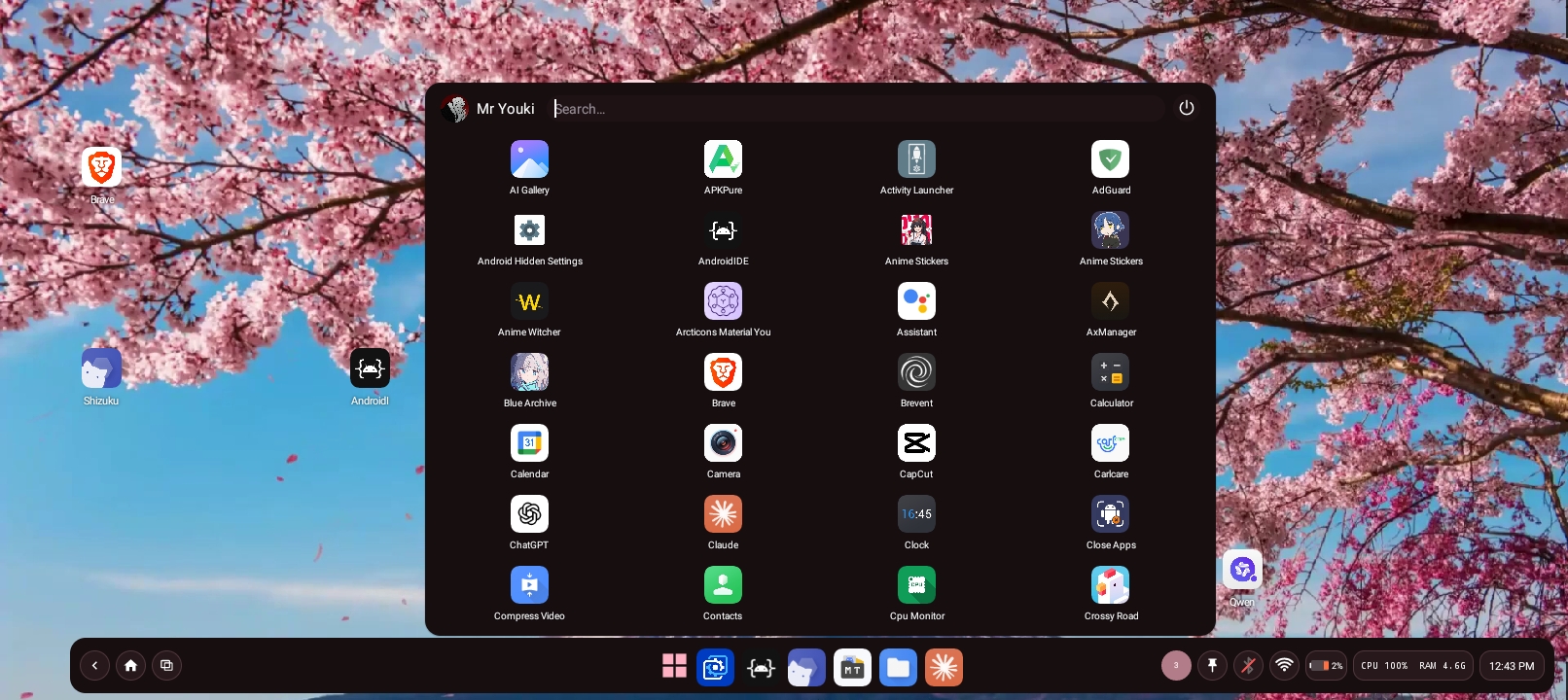
Task: Open the blue gear app in taskbar
Action: pos(716,667)
